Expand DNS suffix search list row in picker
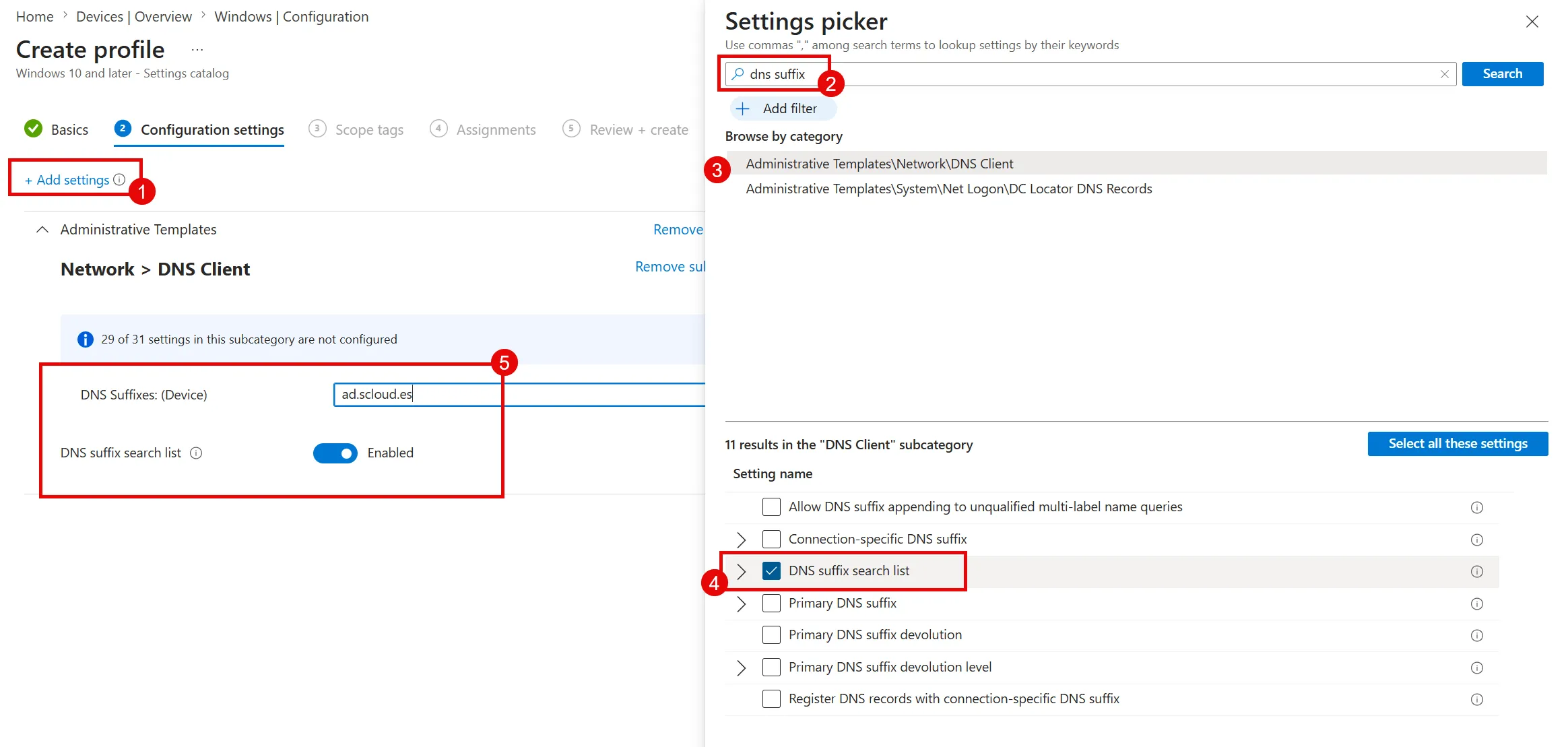Viewport: 1568px width, 747px height. tap(741, 571)
